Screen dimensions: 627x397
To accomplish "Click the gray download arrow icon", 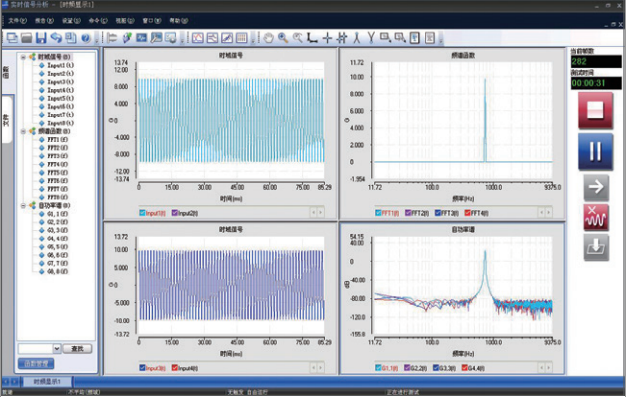I will click(x=596, y=248).
